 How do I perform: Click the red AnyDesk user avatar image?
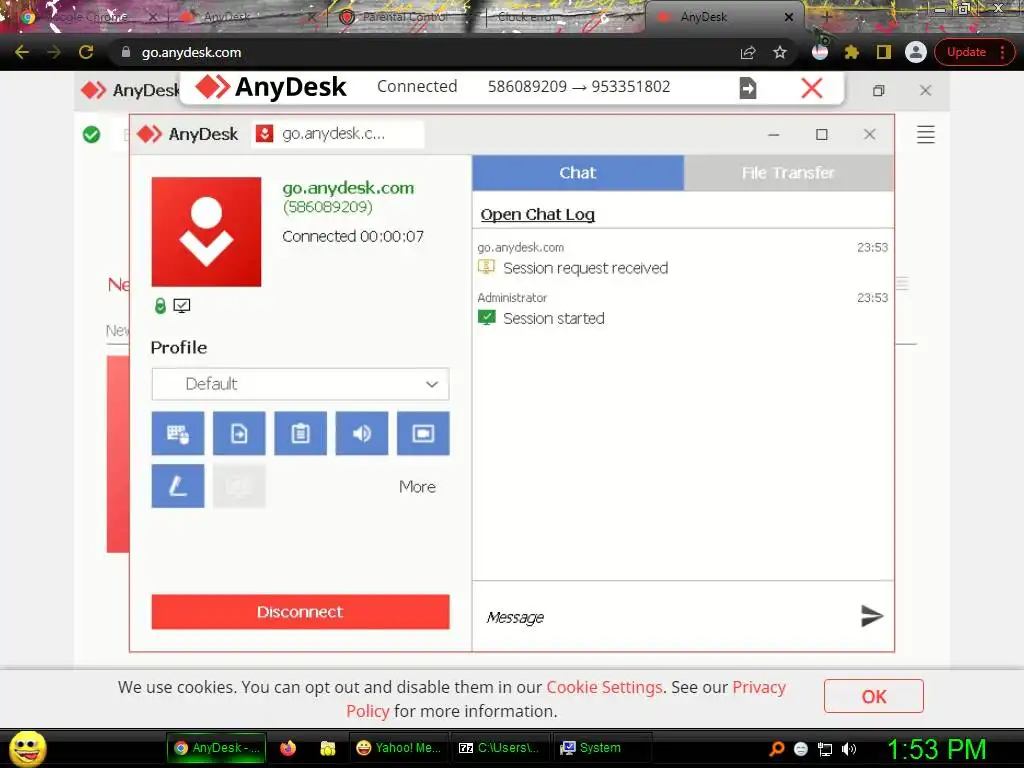tap(206, 232)
